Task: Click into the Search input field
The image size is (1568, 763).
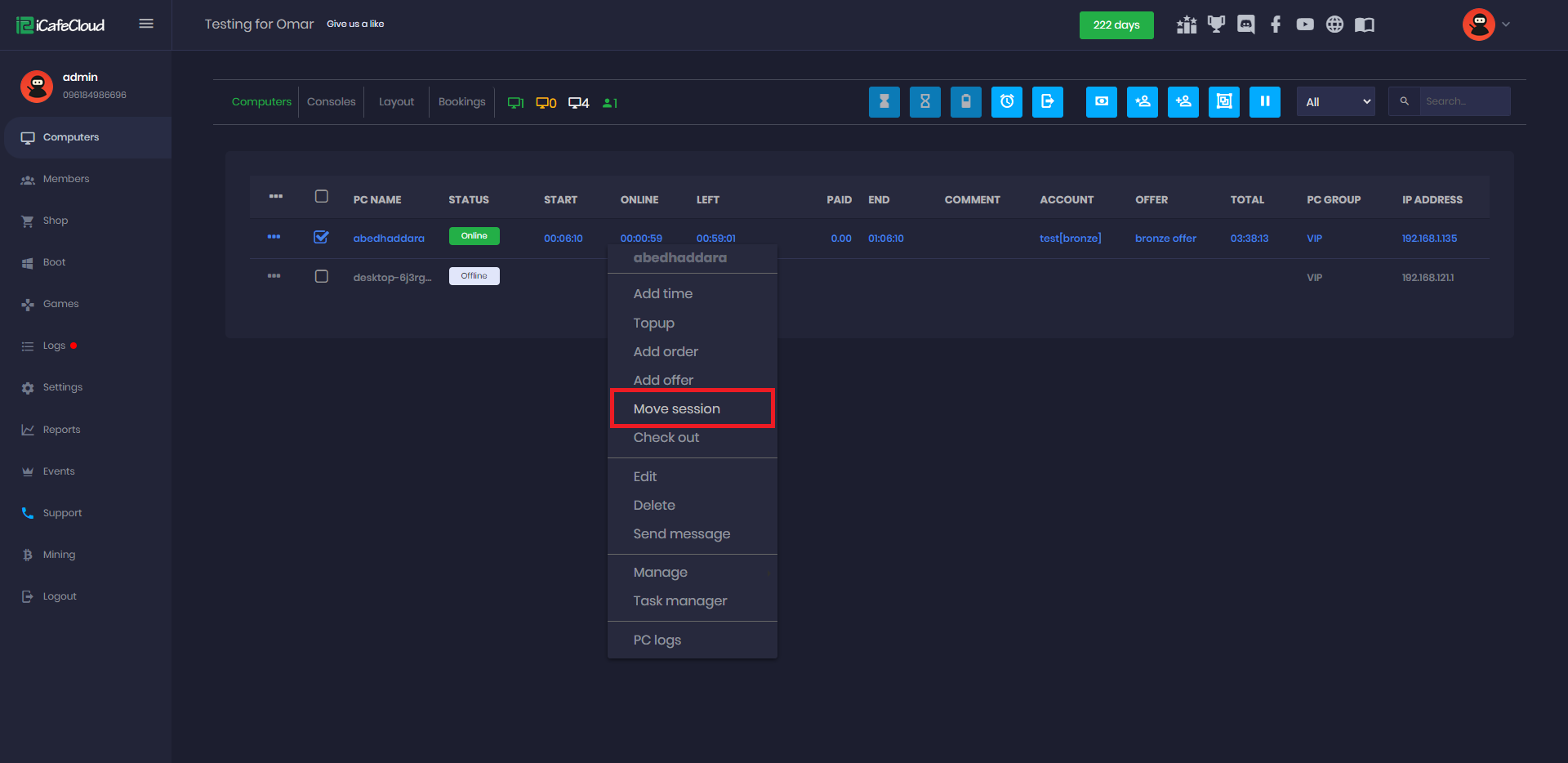Action: (x=1463, y=101)
